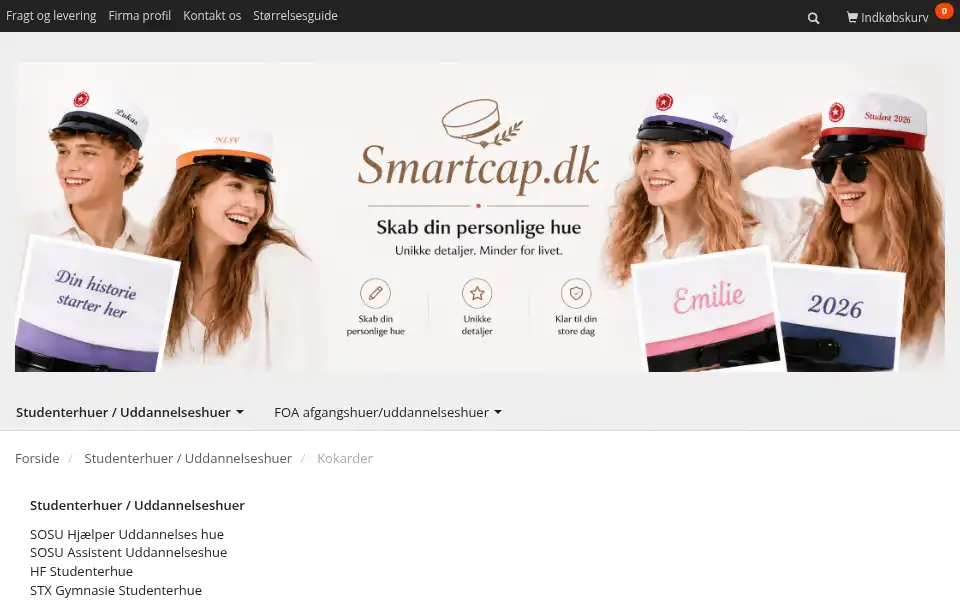Open SOSU Assistent Uddannelseshue category
960x600 pixels.
(129, 552)
